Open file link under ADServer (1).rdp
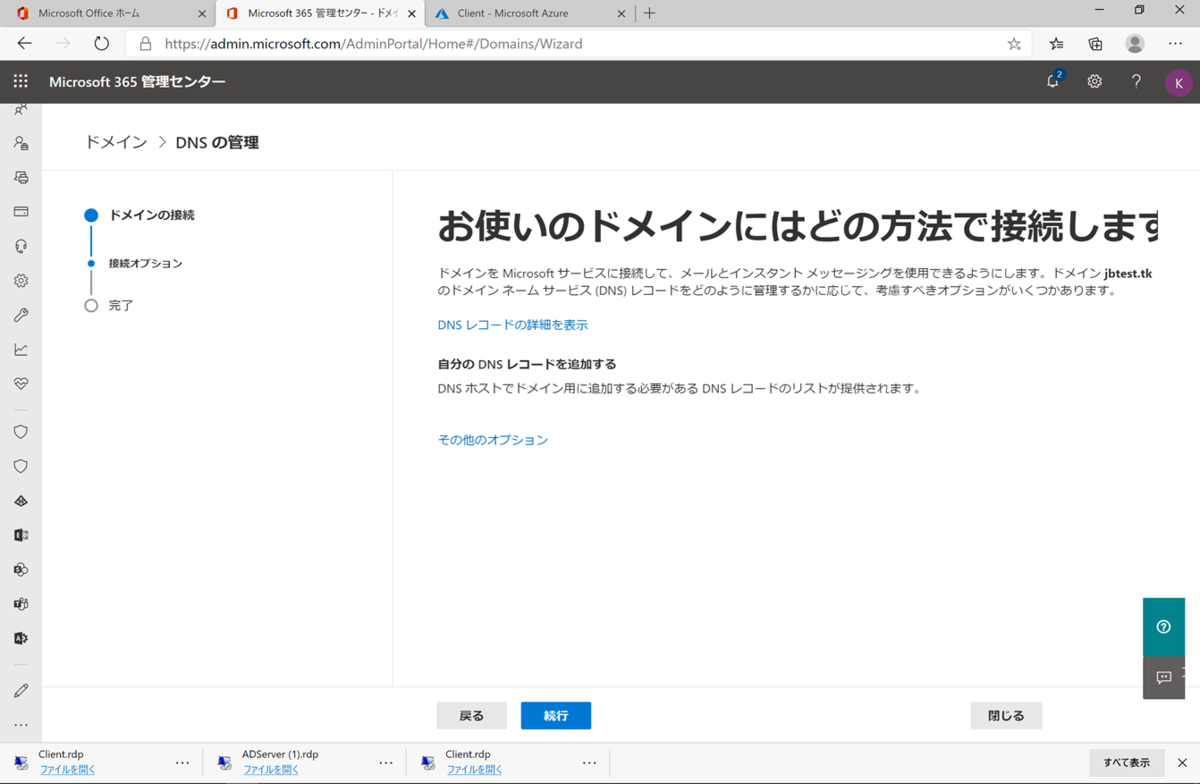 coord(271,770)
